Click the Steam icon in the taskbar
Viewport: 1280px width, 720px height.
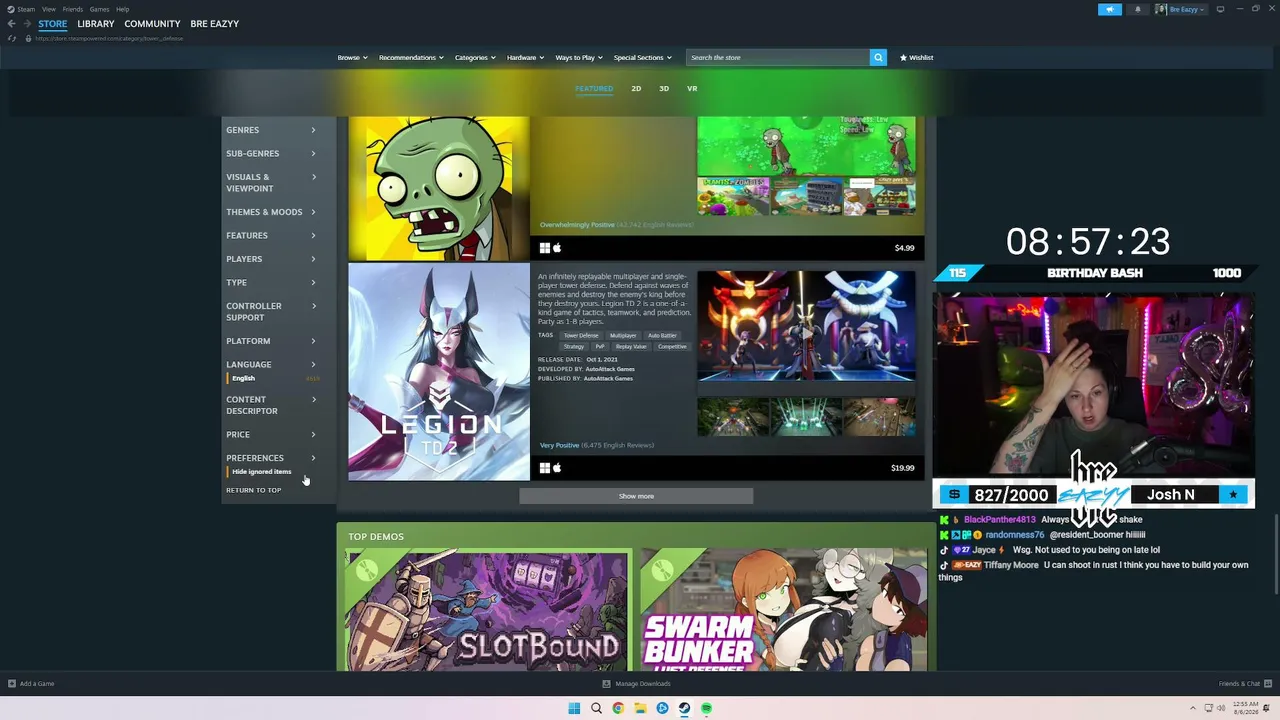tap(684, 708)
